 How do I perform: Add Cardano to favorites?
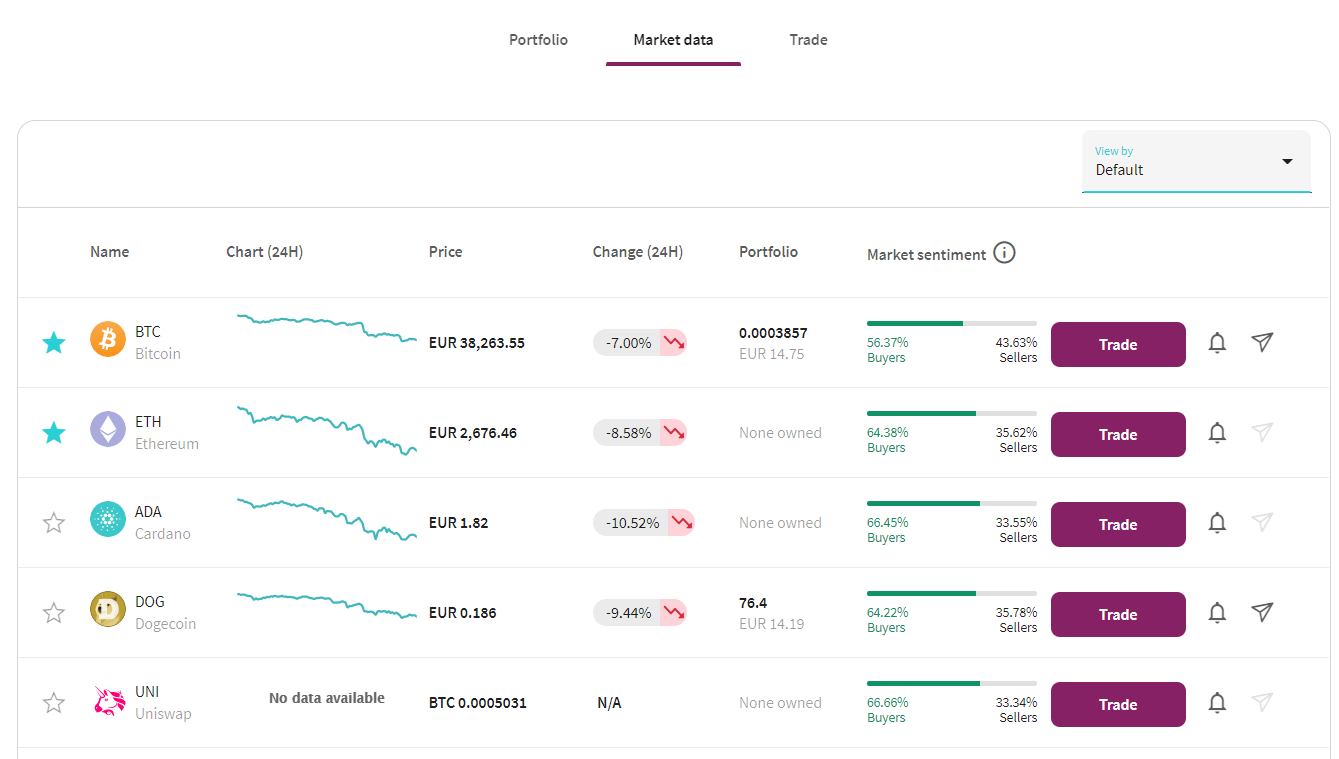click(53, 522)
